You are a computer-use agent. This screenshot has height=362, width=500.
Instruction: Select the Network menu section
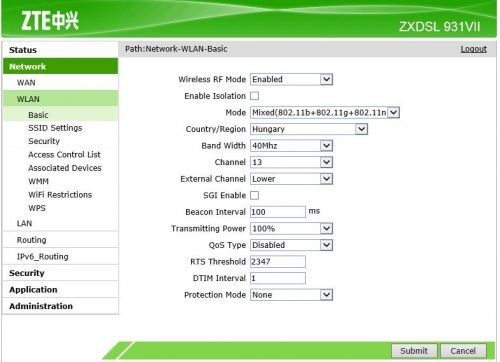[60, 66]
